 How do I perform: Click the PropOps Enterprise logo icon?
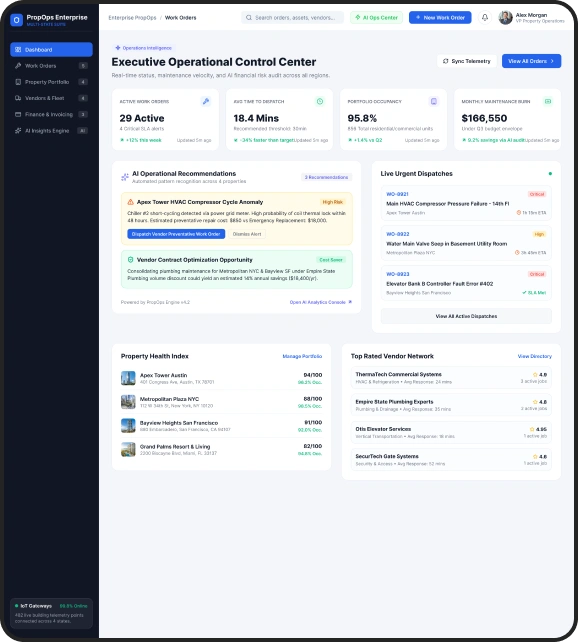click(16, 20)
